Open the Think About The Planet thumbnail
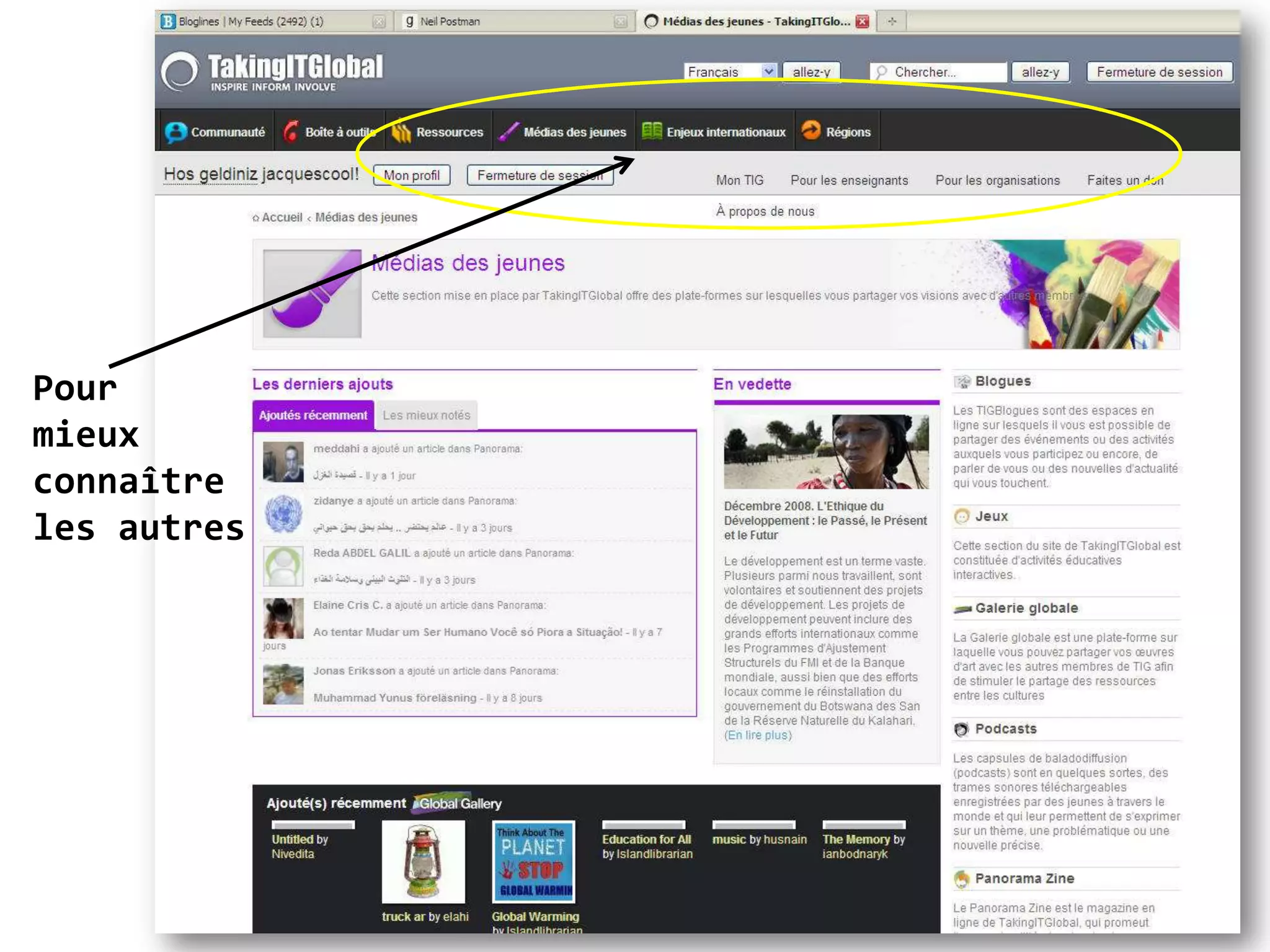This screenshot has height=952, width=1270. tap(533, 861)
